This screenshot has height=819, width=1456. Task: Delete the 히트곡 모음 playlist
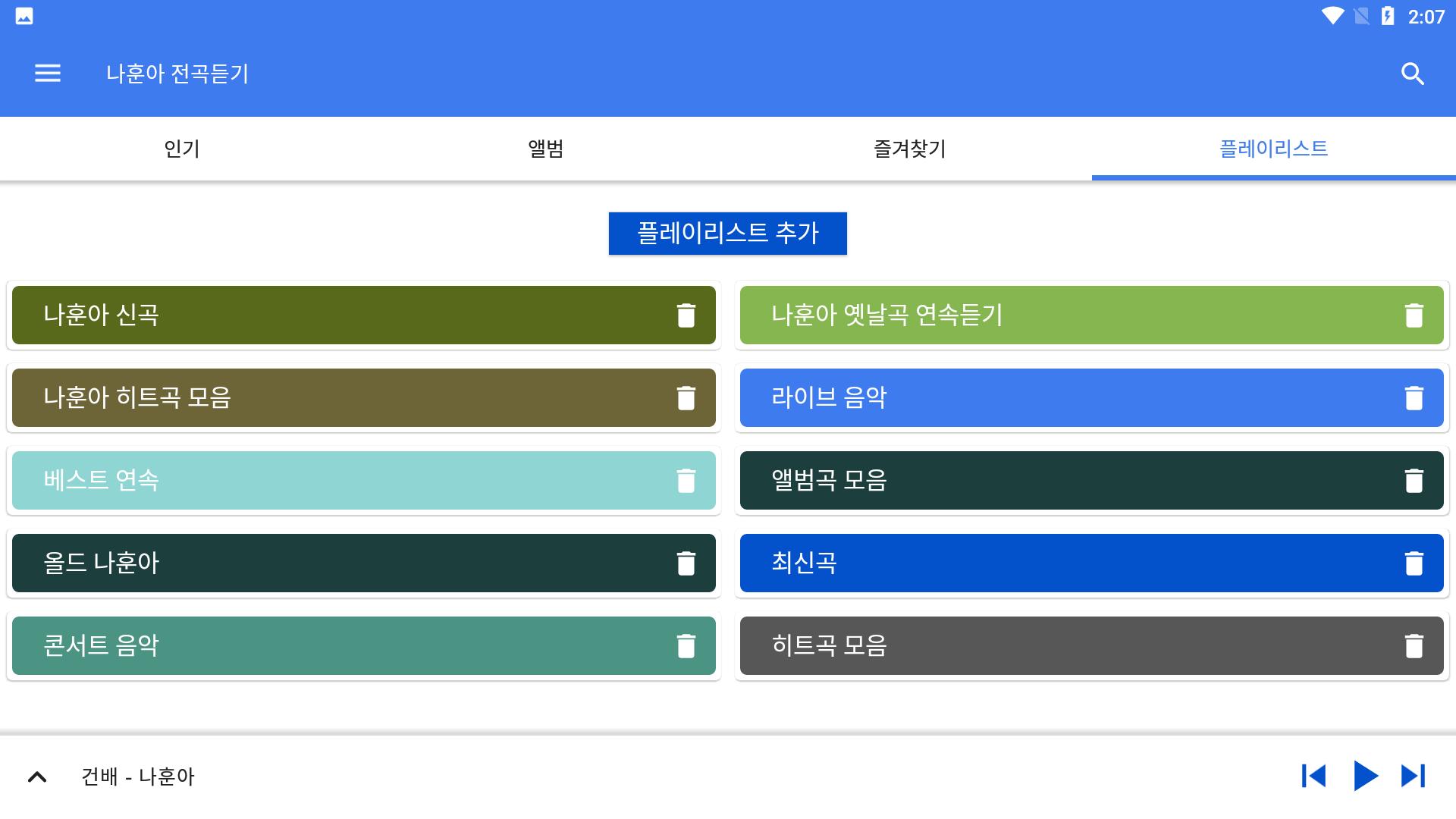click(1414, 646)
